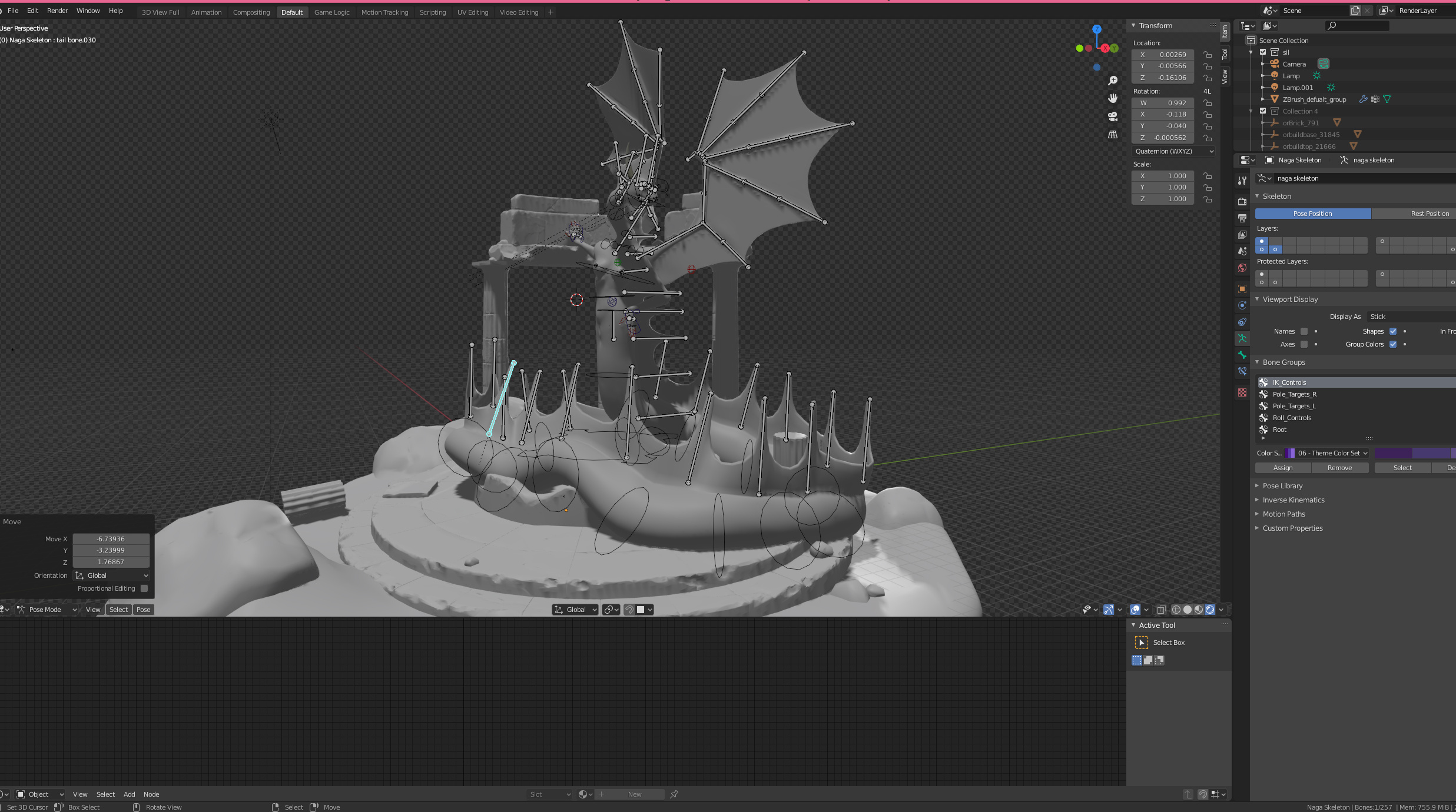Screen dimensions: 1456x812
Task: Enable the Names display checkbox
Action: [x=1304, y=331]
